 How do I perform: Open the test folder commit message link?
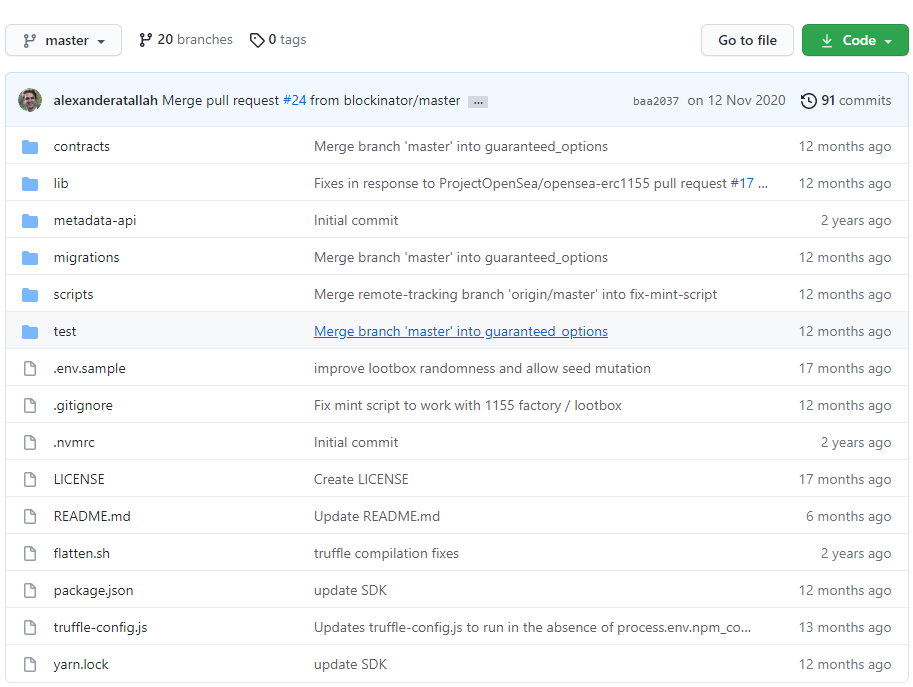pos(460,332)
